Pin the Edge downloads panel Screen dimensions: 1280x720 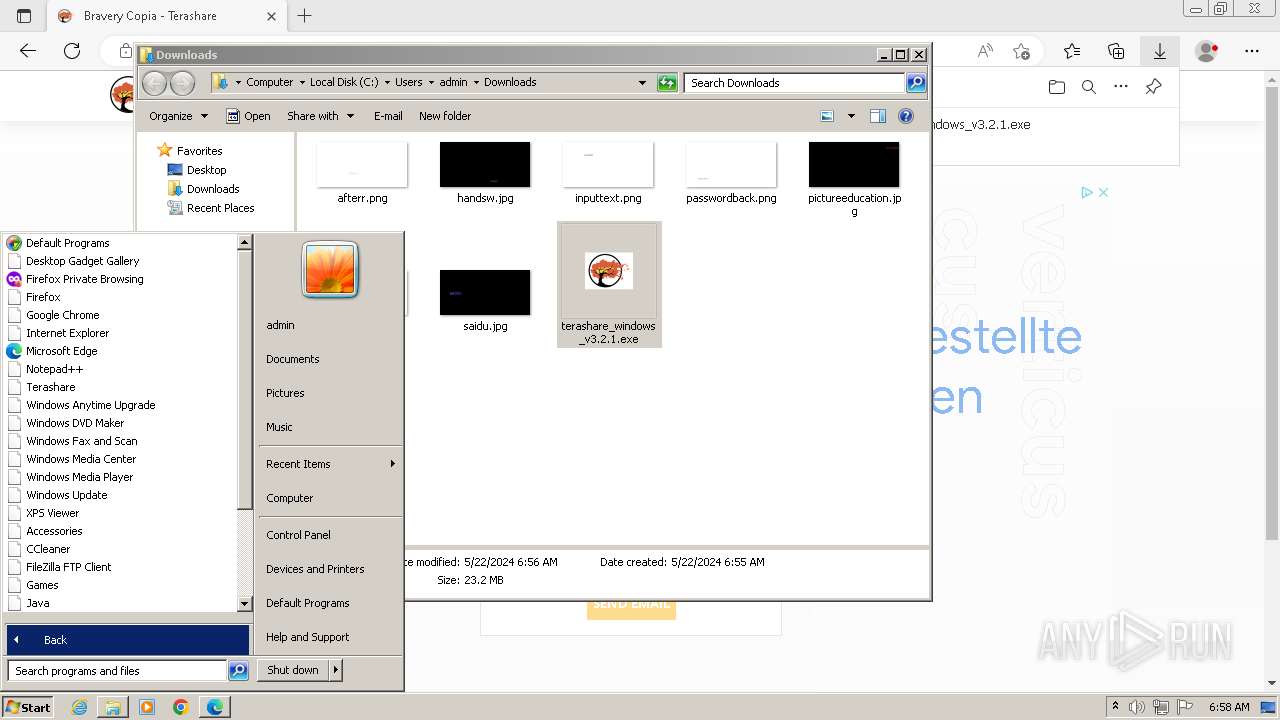coord(1153,87)
